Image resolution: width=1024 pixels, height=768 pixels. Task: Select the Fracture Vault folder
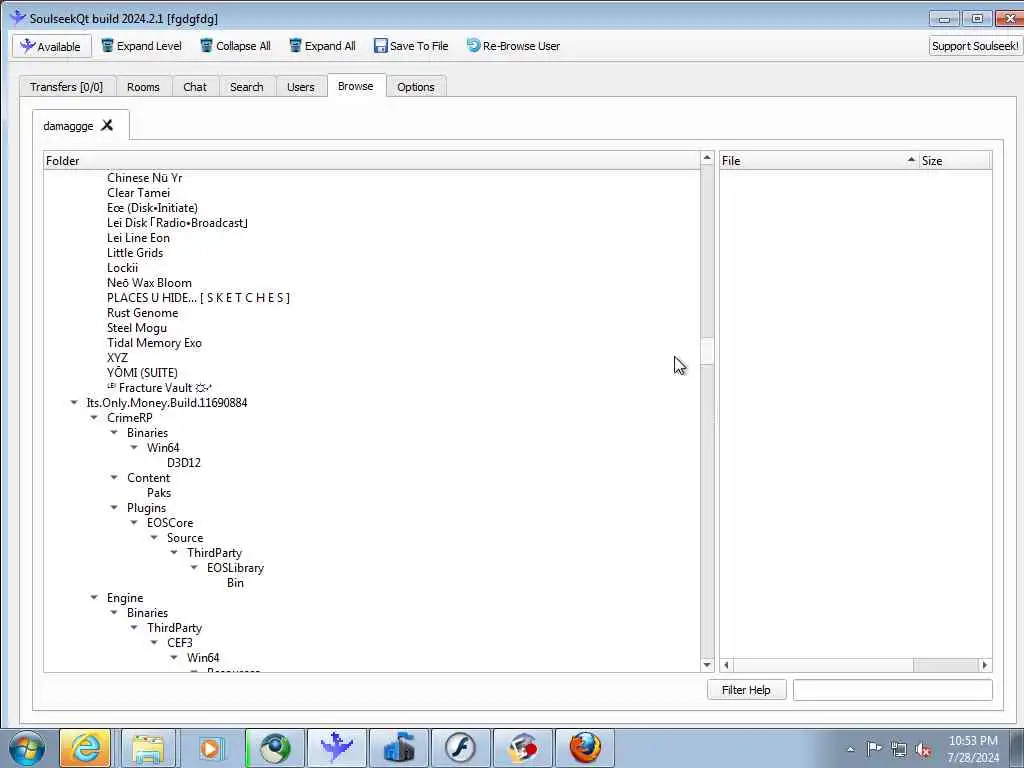coord(159,388)
